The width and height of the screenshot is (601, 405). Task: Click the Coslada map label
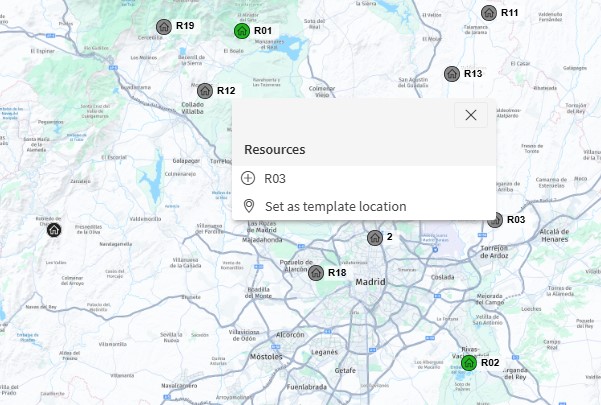(443, 277)
